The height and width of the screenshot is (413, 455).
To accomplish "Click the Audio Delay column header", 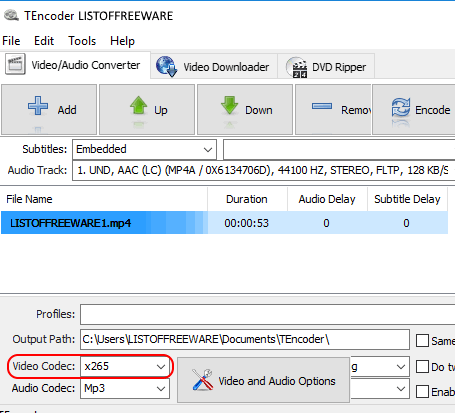I will click(x=327, y=199).
